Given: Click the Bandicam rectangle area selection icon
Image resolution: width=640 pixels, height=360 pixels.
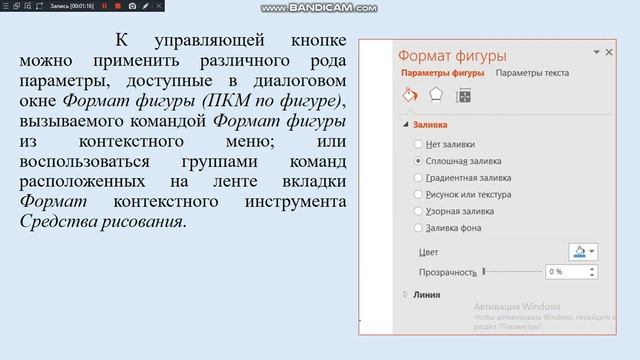Looking at the screenshot, I should [x=39, y=6].
